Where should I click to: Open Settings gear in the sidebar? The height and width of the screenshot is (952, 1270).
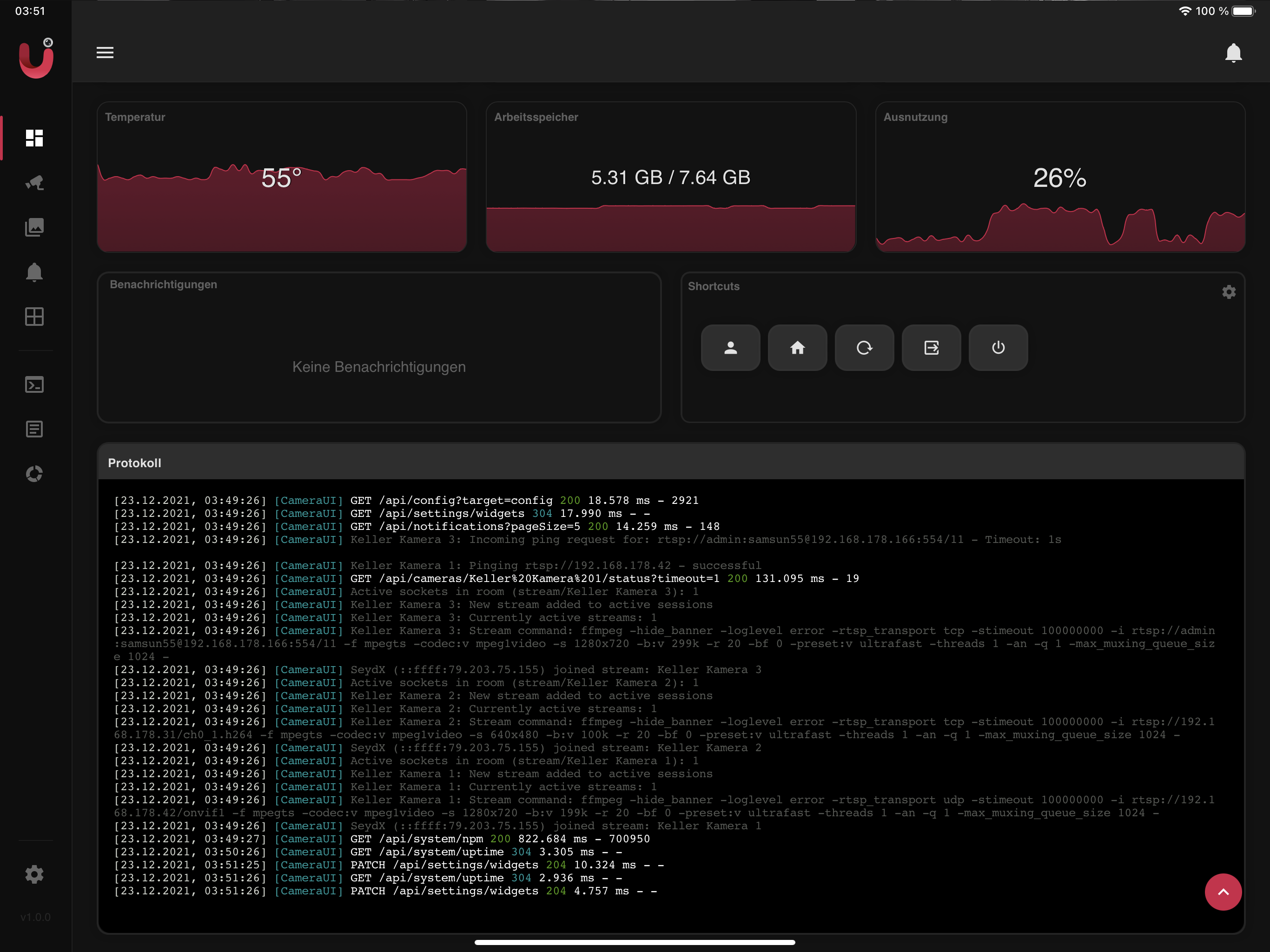coord(34,874)
